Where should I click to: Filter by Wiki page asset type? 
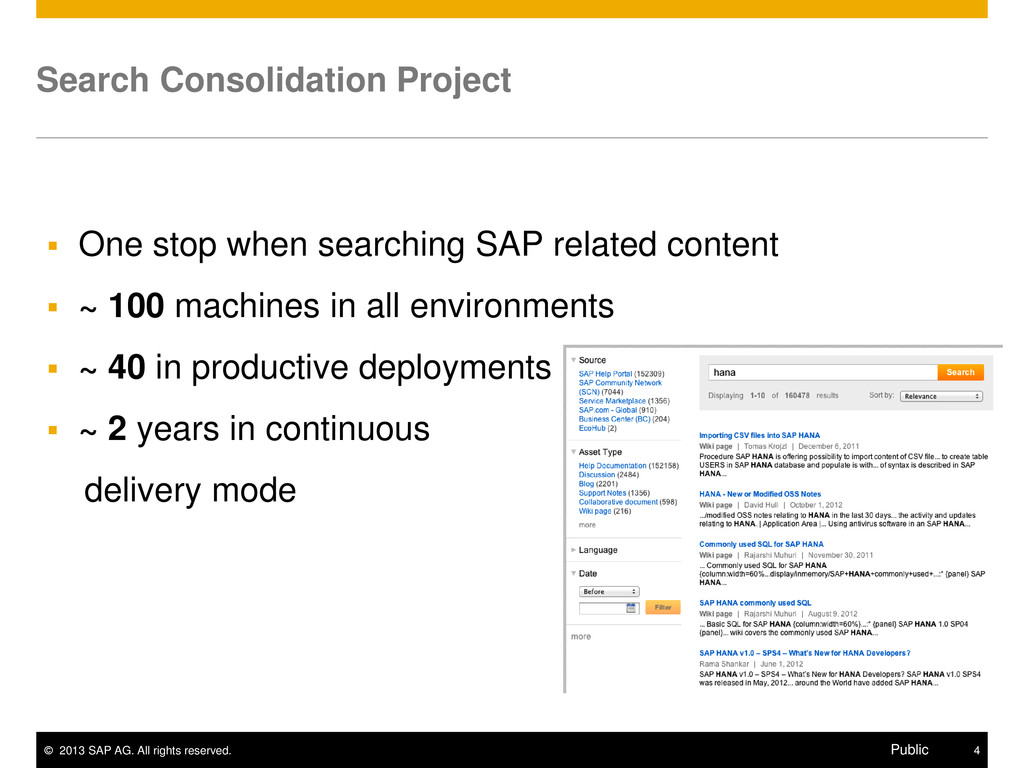click(x=595, y=511)
